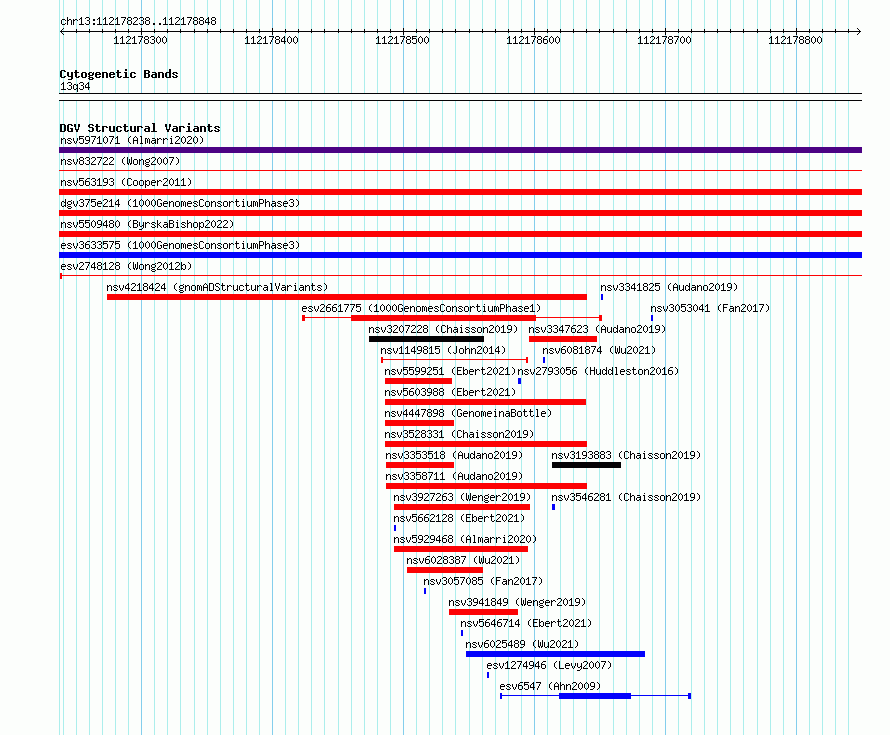The height and width of the screenshot is (735, 890).
Task: Click nsv3057085 (Fan2017) label
Action: 483,581
